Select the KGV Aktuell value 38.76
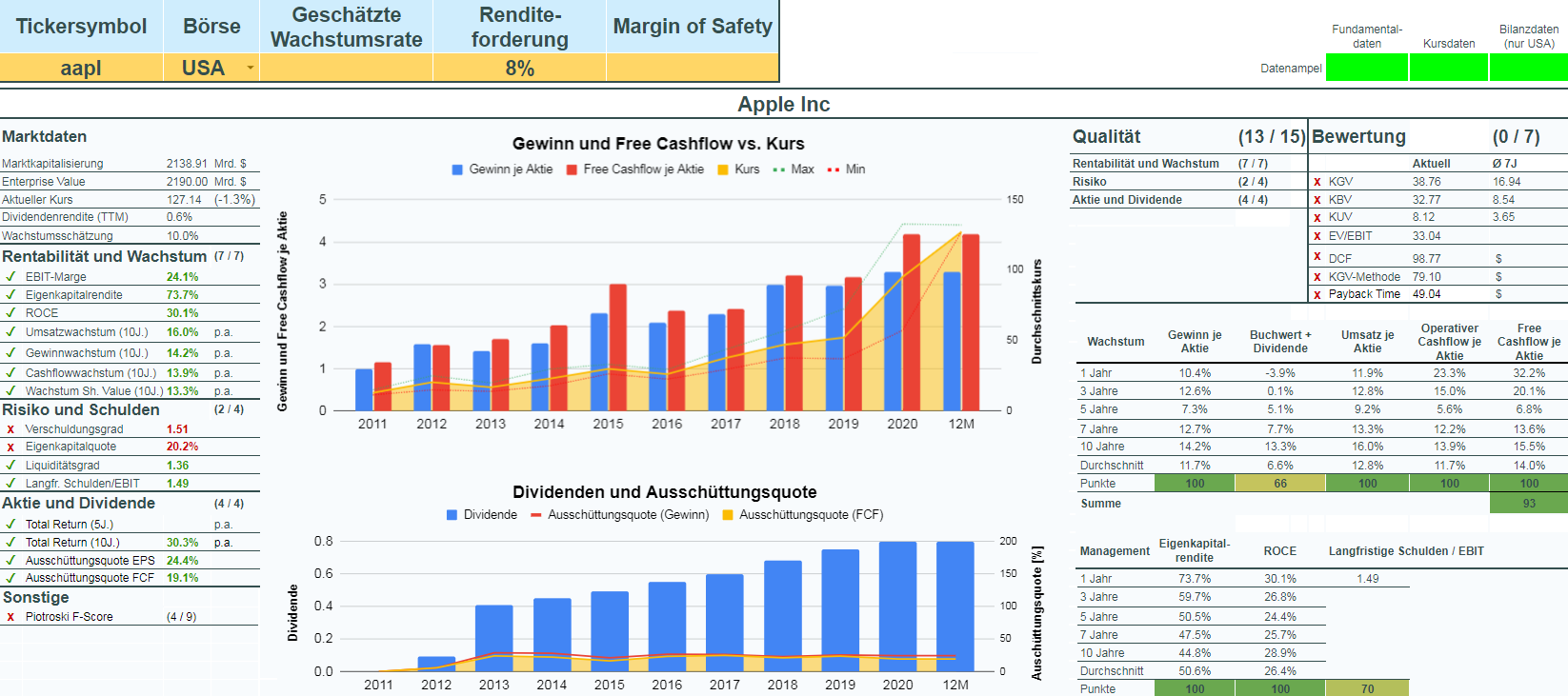 (1426, 182)
